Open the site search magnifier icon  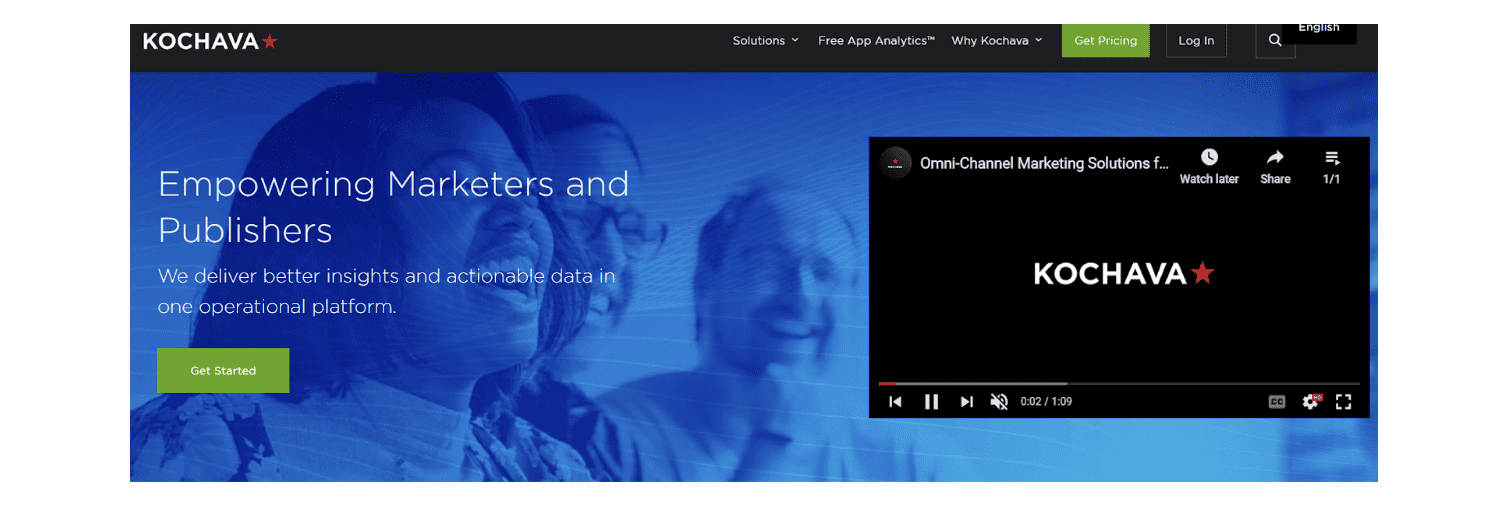pyautogui.click(x=1275, y=41)
